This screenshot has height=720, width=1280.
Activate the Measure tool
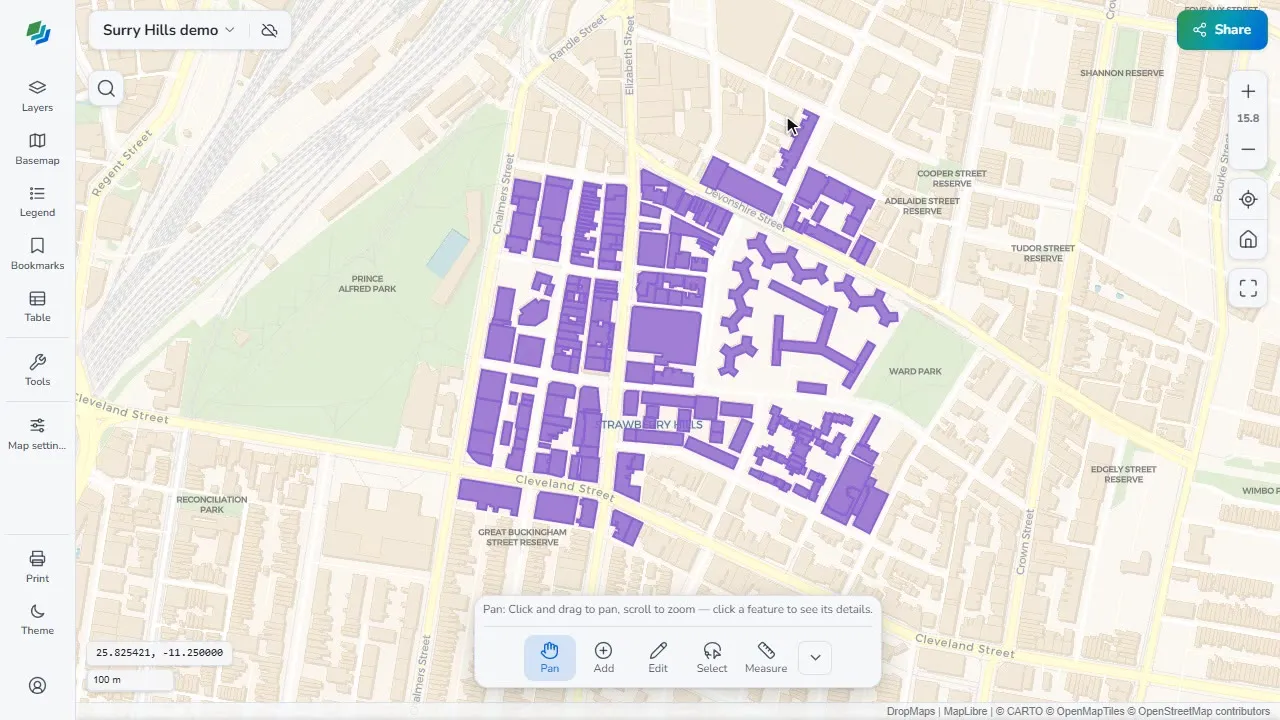pyautogui.click(x=766, y=657)
